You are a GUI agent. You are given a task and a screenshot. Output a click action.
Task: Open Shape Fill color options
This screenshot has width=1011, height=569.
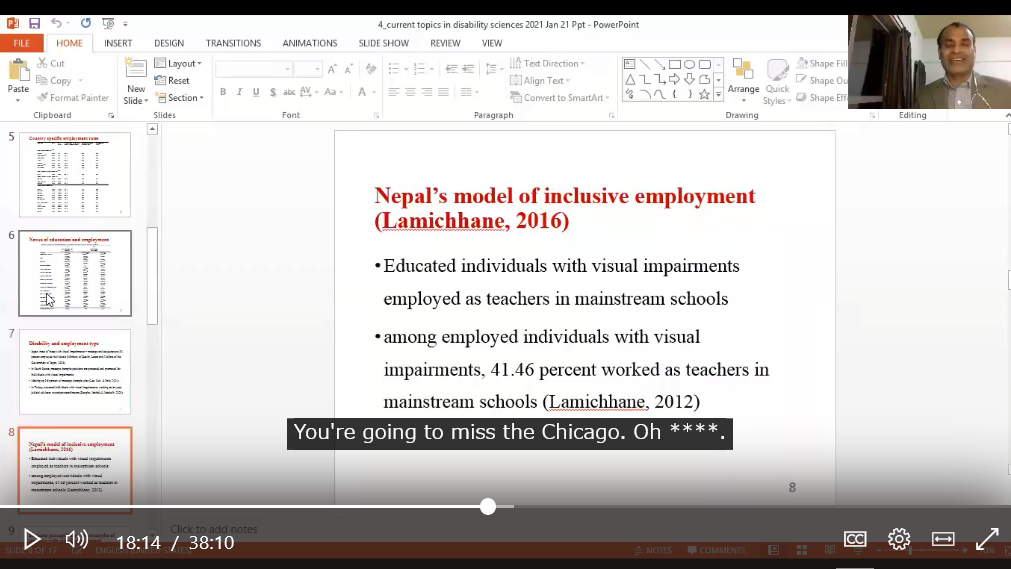821,63
